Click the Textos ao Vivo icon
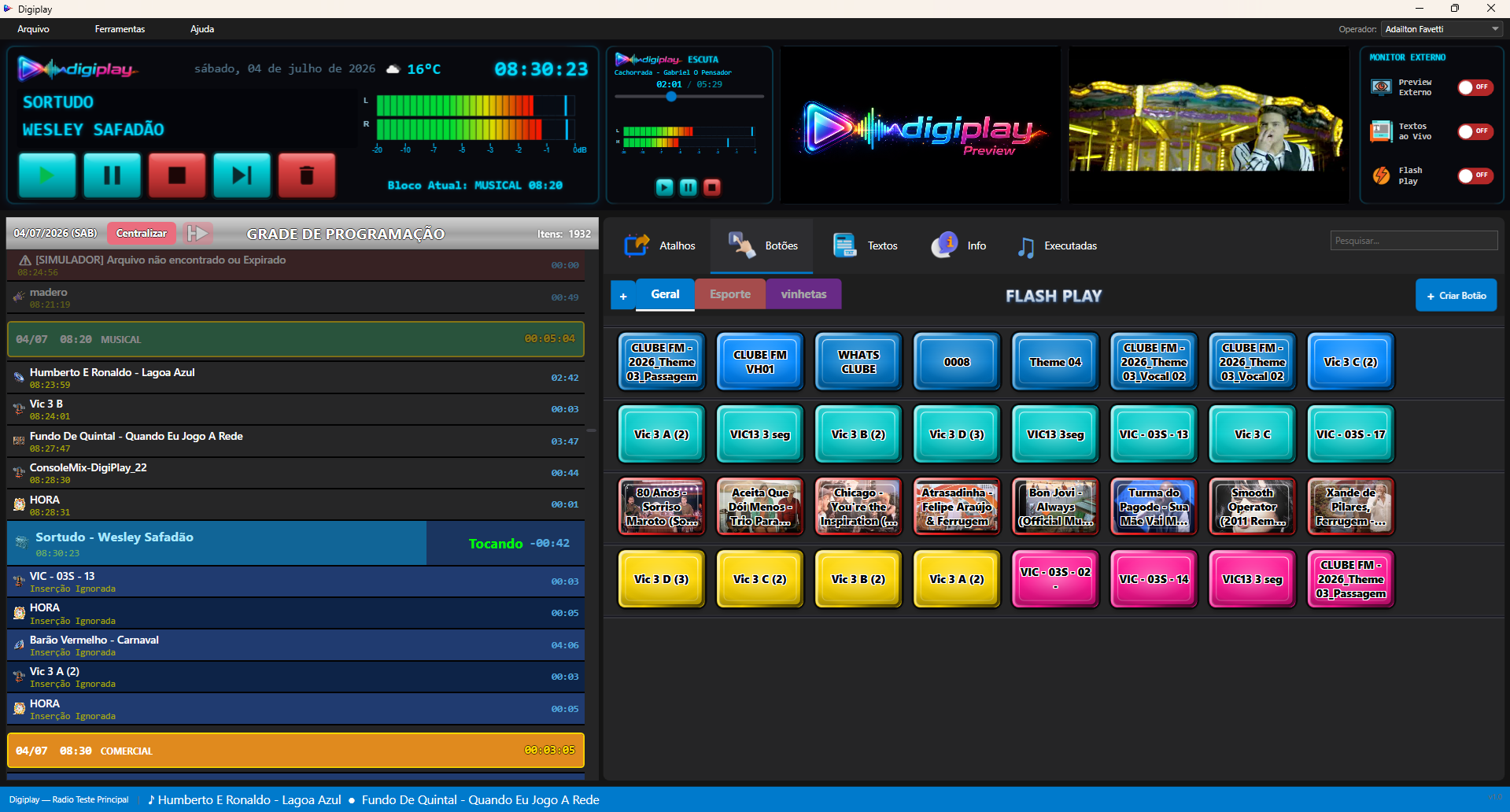 pos(1381,131)
